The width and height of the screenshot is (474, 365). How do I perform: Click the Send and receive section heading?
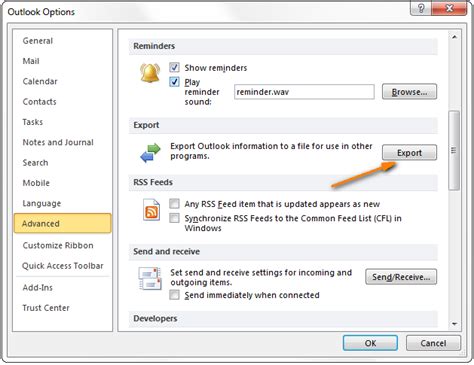tap(166, 251)
